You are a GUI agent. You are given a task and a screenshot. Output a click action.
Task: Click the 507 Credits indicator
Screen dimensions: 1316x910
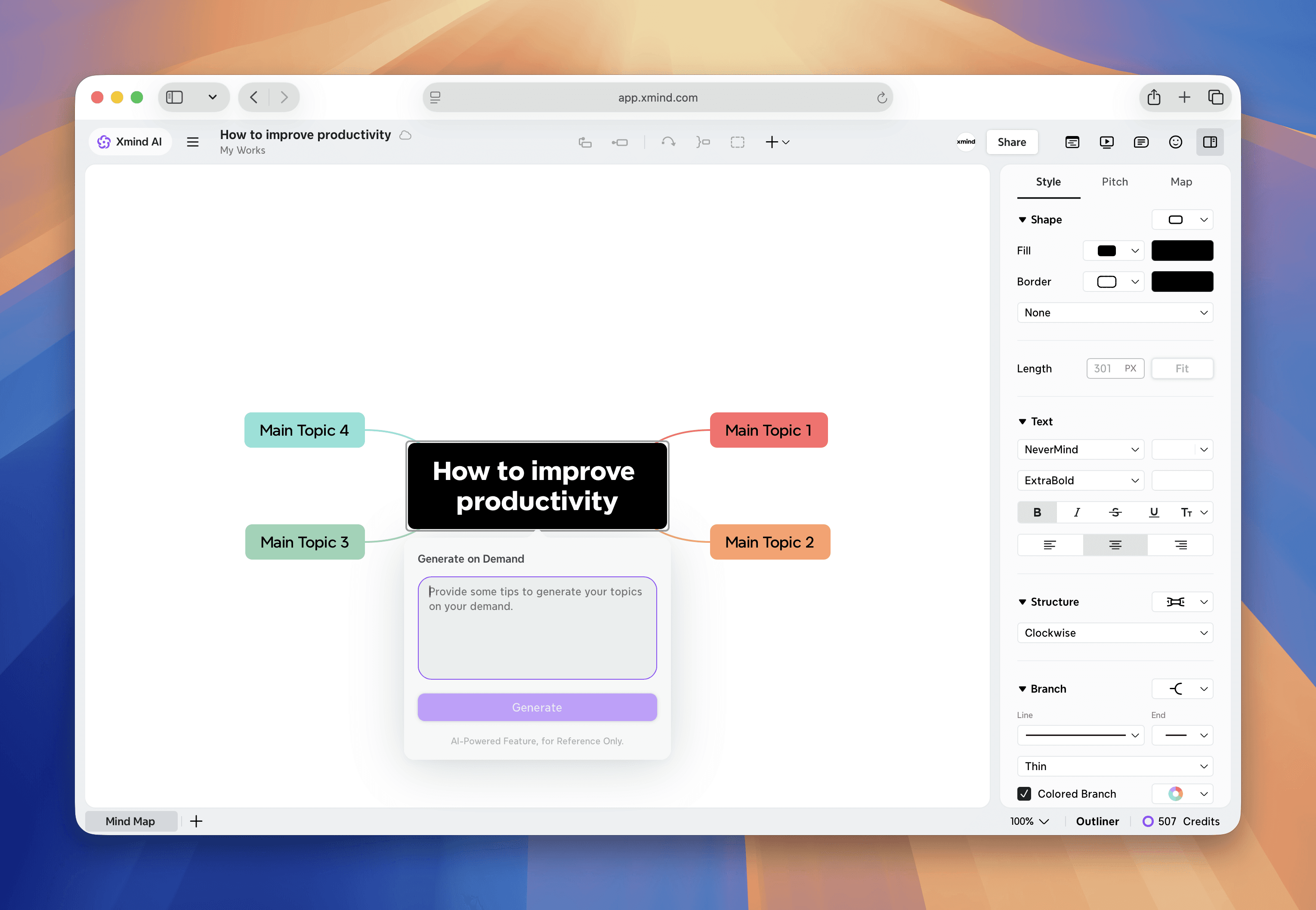1181,821
